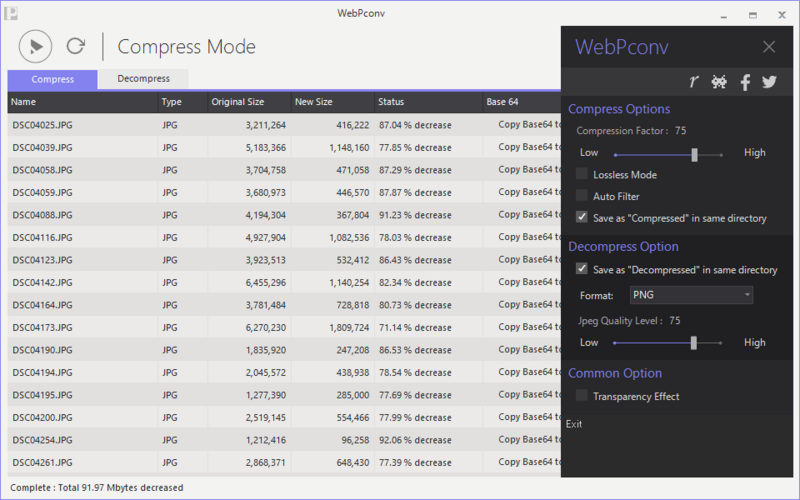The width and height of the screenshot is (800, 500).
Task: Sort by the Original Size column header
Action: (x=249, y=102)
